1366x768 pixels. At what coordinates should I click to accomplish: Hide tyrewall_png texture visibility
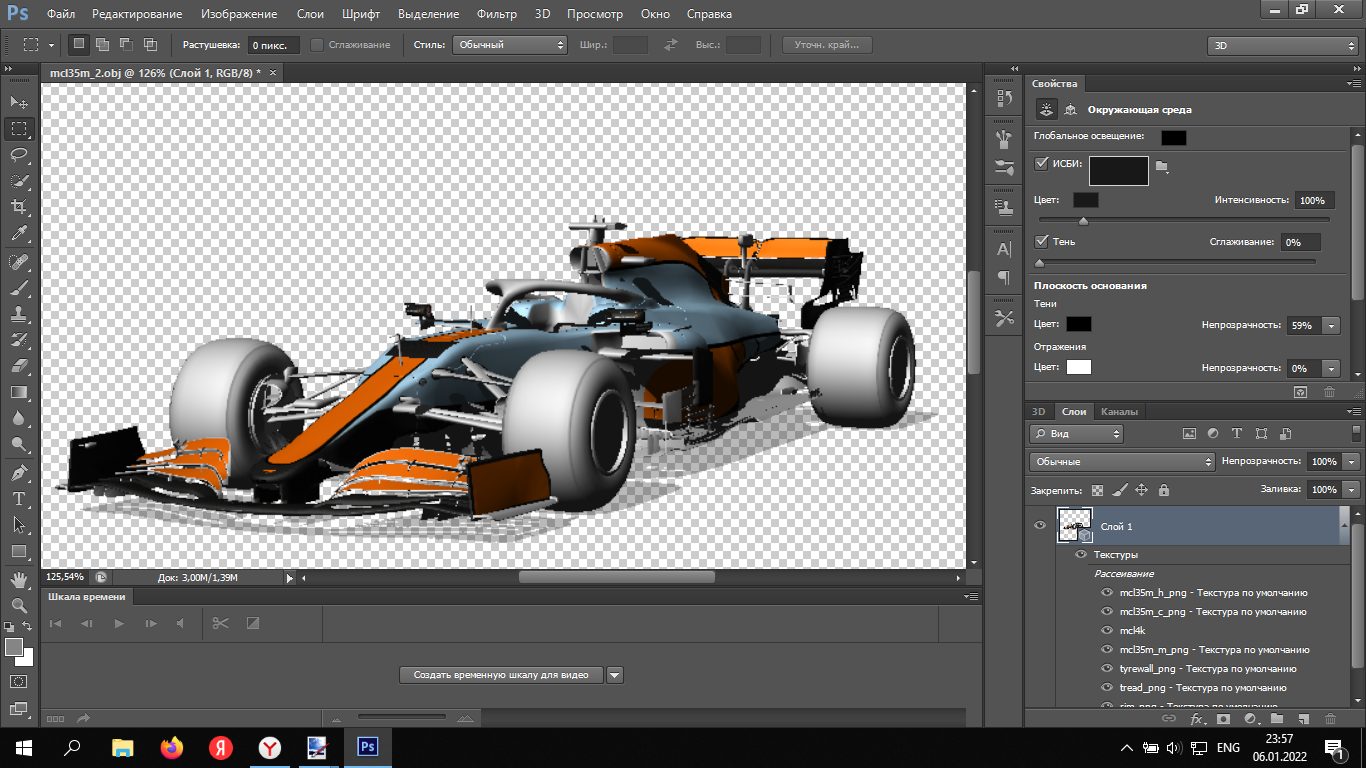pyautogui.click(x=1107, y=668)
